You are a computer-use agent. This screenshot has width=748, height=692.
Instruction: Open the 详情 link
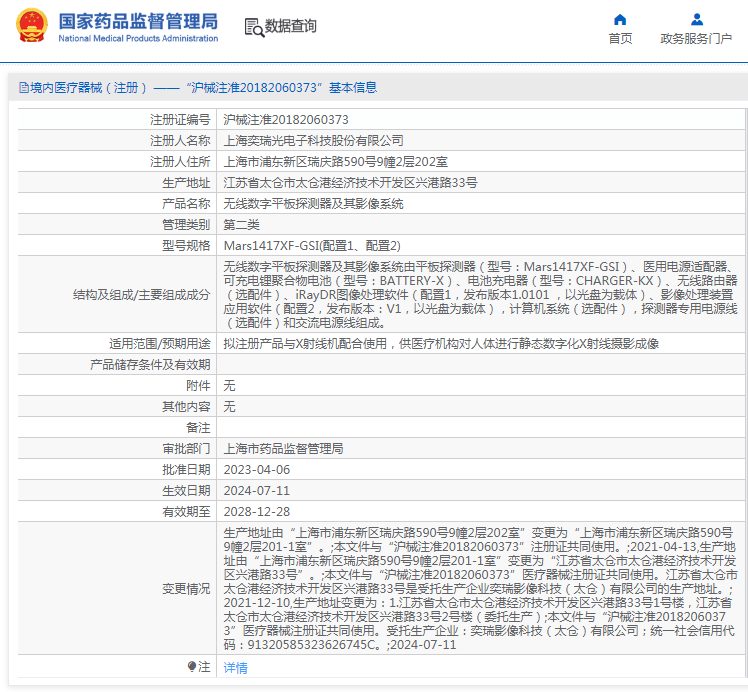(235, 667)
